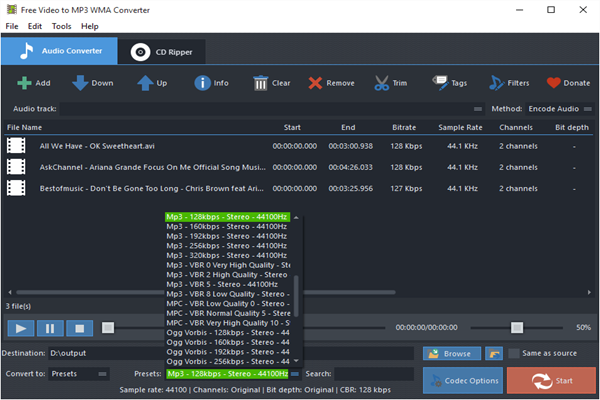Click the Add files plus icon
Image resolution: width=600 pixels, height=400 pixels.
coord(24,83)
